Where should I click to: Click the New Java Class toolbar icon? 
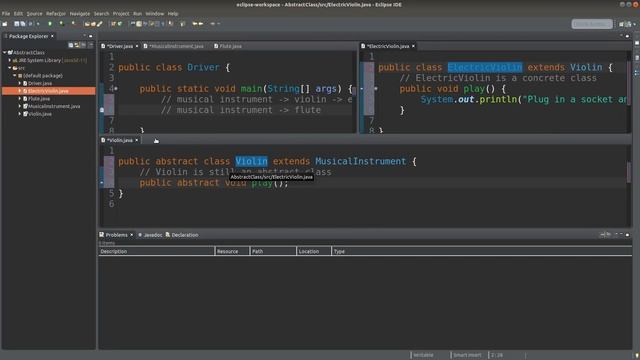click(120, 24)
